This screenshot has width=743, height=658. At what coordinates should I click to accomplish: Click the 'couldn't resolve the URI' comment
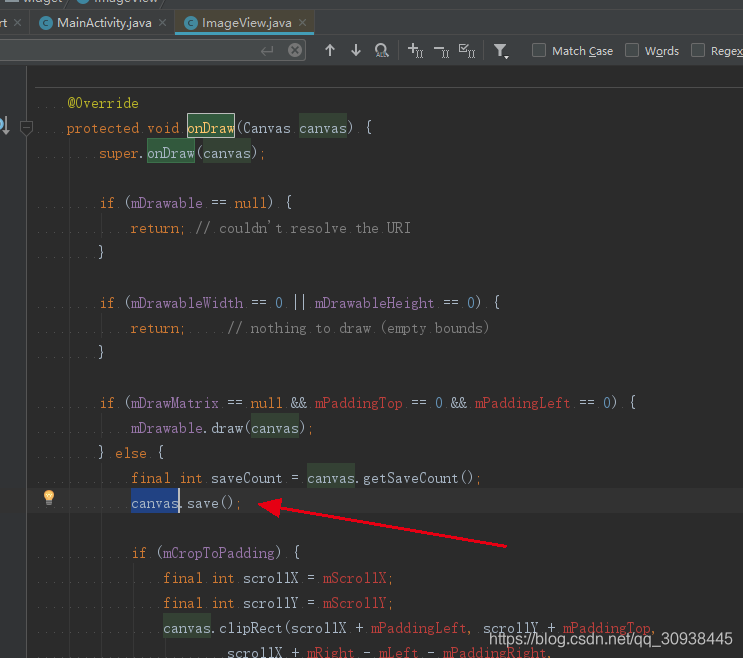[x=303, y=228]
